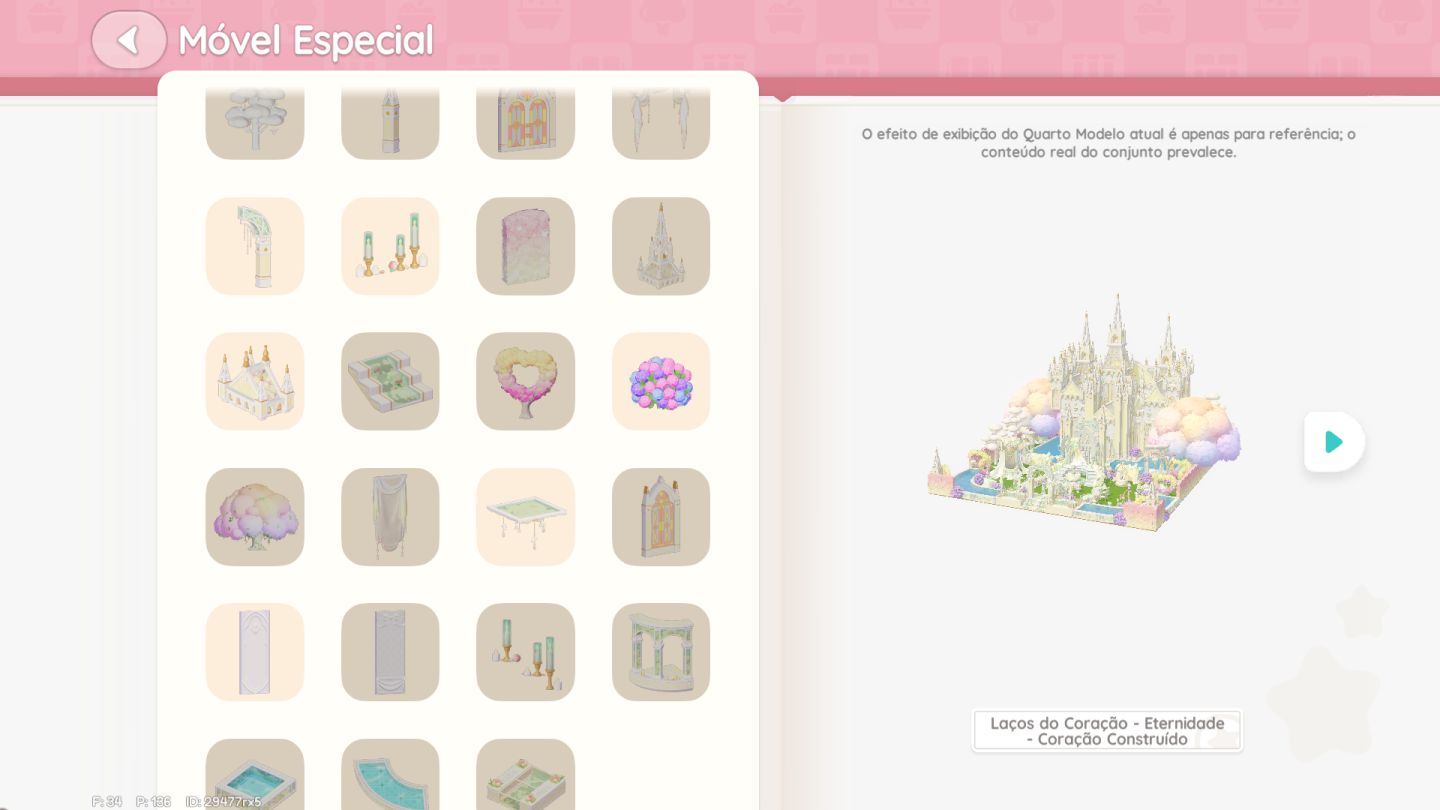Select the white cathedral spire furniture
The width and height of the screenshot is (1440, 810).
pos(661,246)
